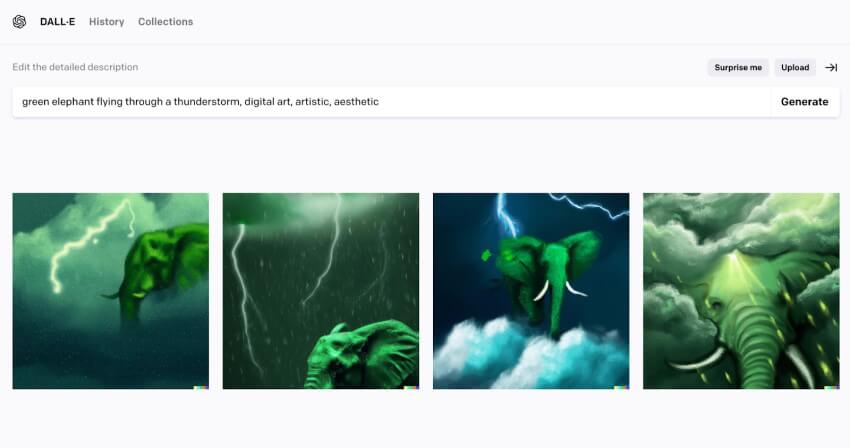Click the Generate button
The height and width of the screenshot is (448, 850).
804,101
